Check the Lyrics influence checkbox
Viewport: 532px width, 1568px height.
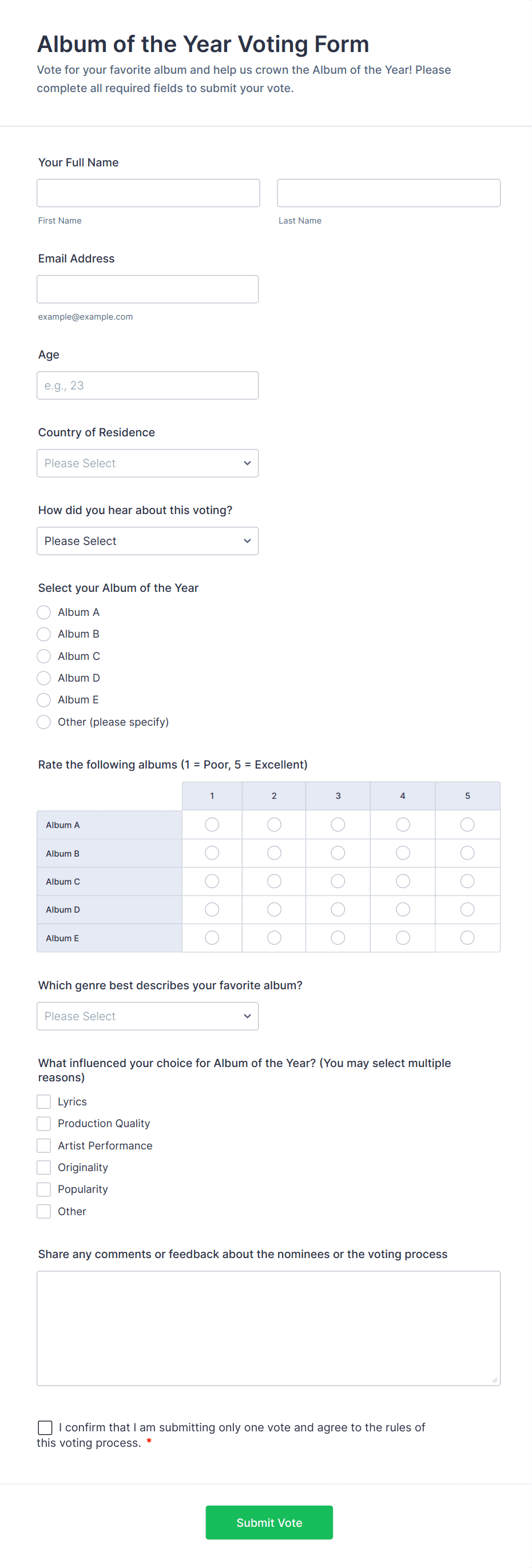click(x=44, y=1101)
